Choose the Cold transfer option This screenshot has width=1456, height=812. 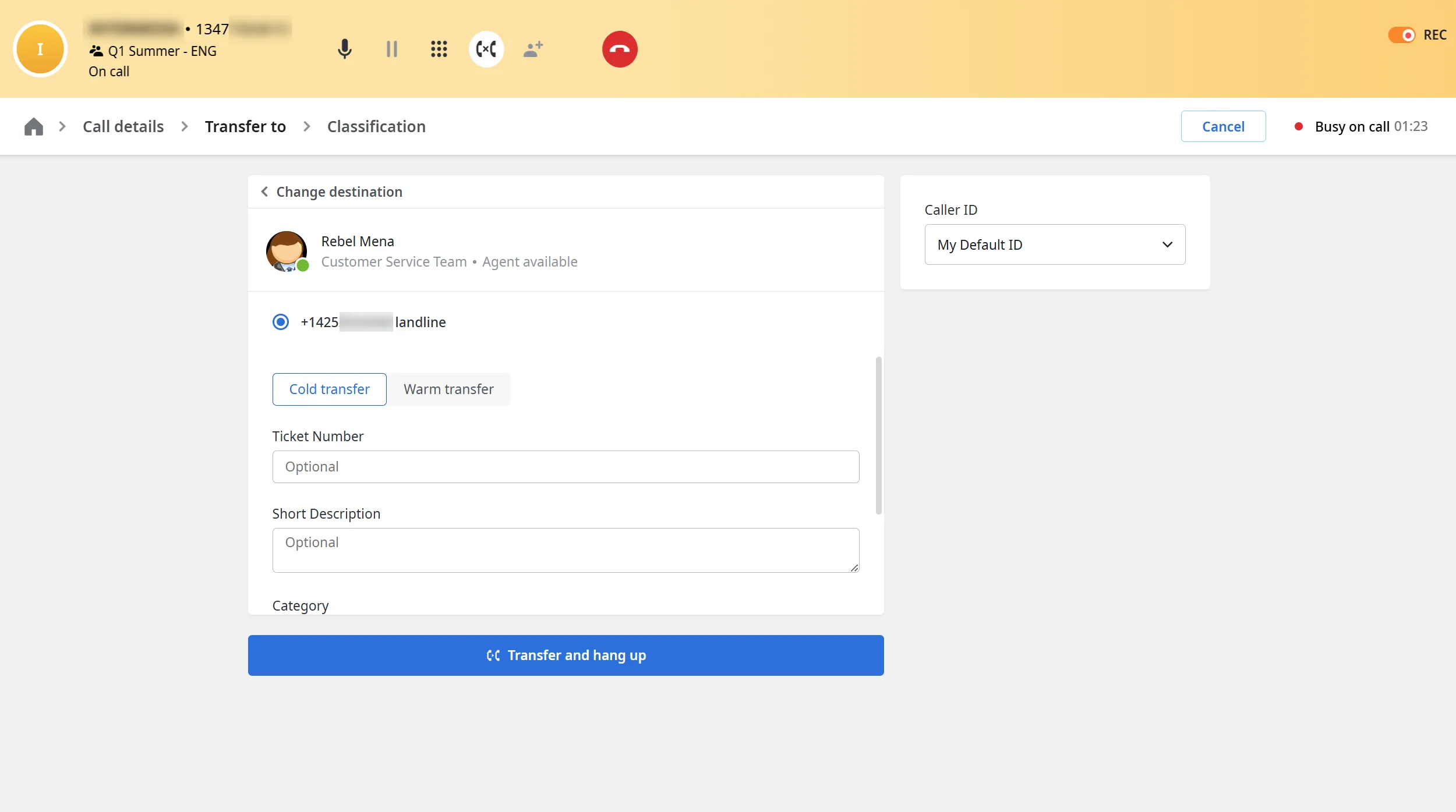click(x=330, y=389)
